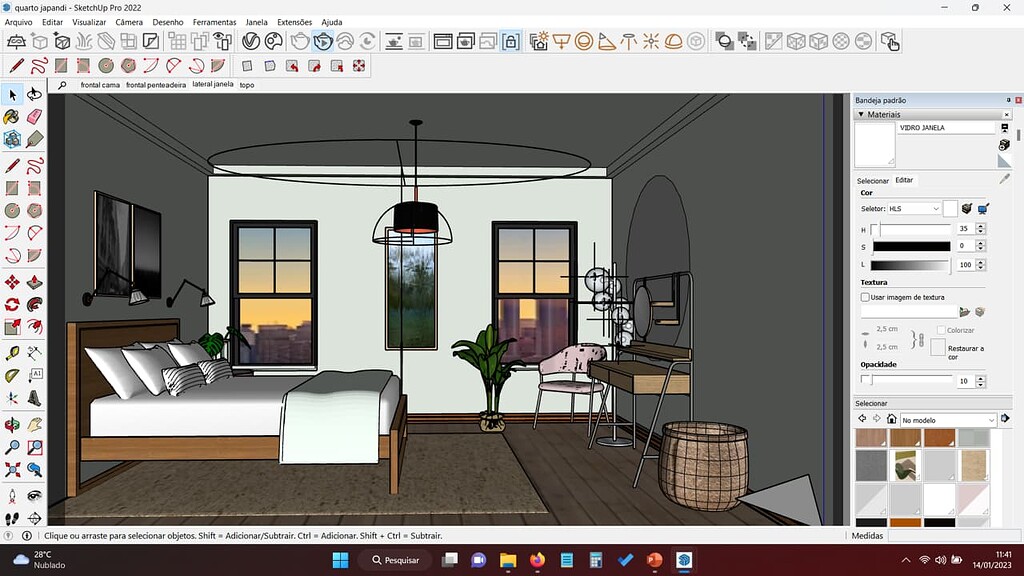This screenshot has height=576, width=1024.
Task: Activate the Select arrow tool
Action: [13, 94]
